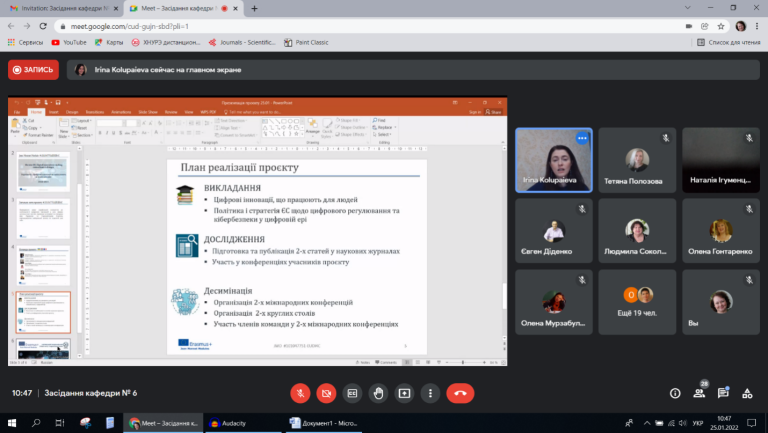Click Людмила Сокол... participant tile
The height and width of the screenshot is (433, 768).
click(637, 231)
